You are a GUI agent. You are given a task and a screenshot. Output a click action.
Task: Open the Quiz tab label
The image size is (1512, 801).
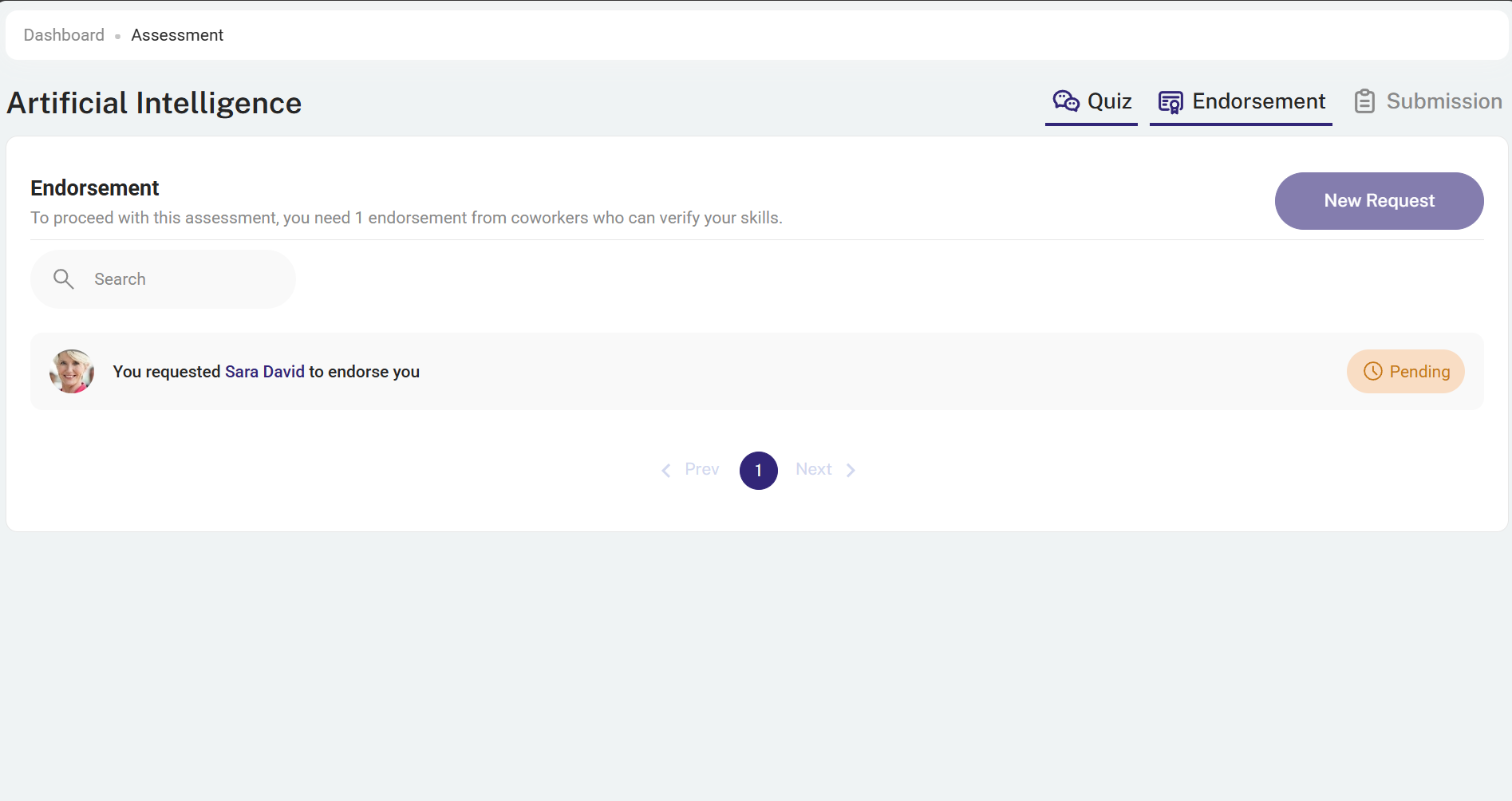pos(1109,101)
